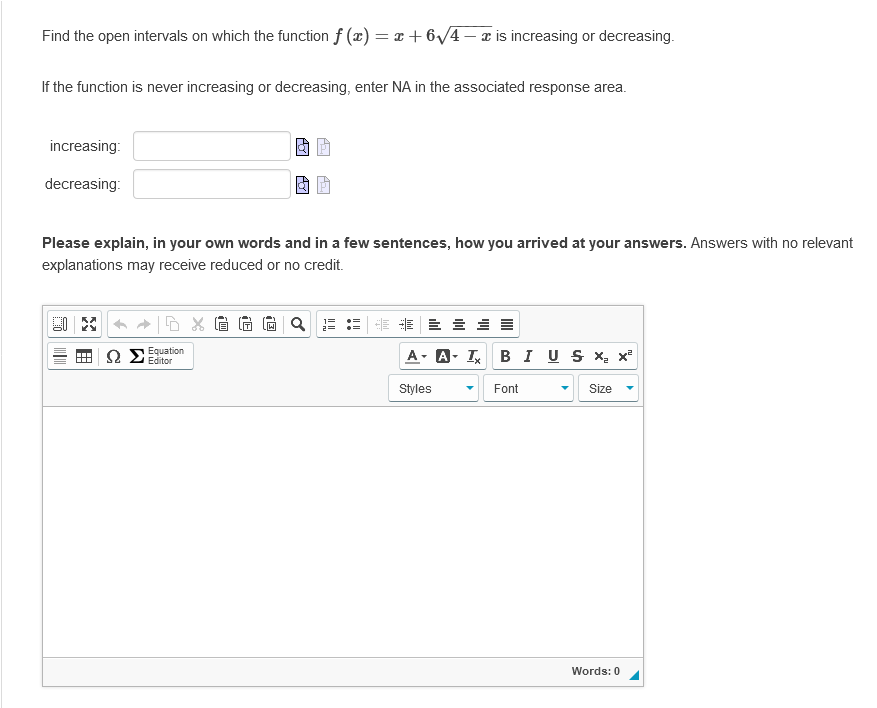Image resolution: width=877 pixels, height=708 pixels.
Task: Click the Undo arrow in the toolbar
Action: (120, 323)
